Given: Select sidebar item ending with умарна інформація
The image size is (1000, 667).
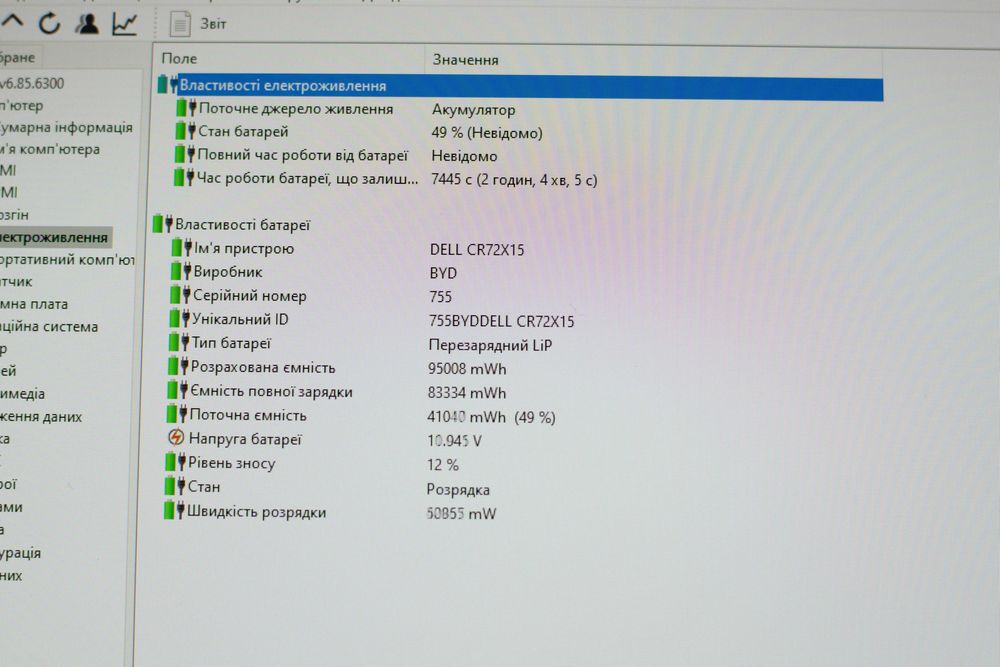Looking at the screenshot, I should [66, 128].
